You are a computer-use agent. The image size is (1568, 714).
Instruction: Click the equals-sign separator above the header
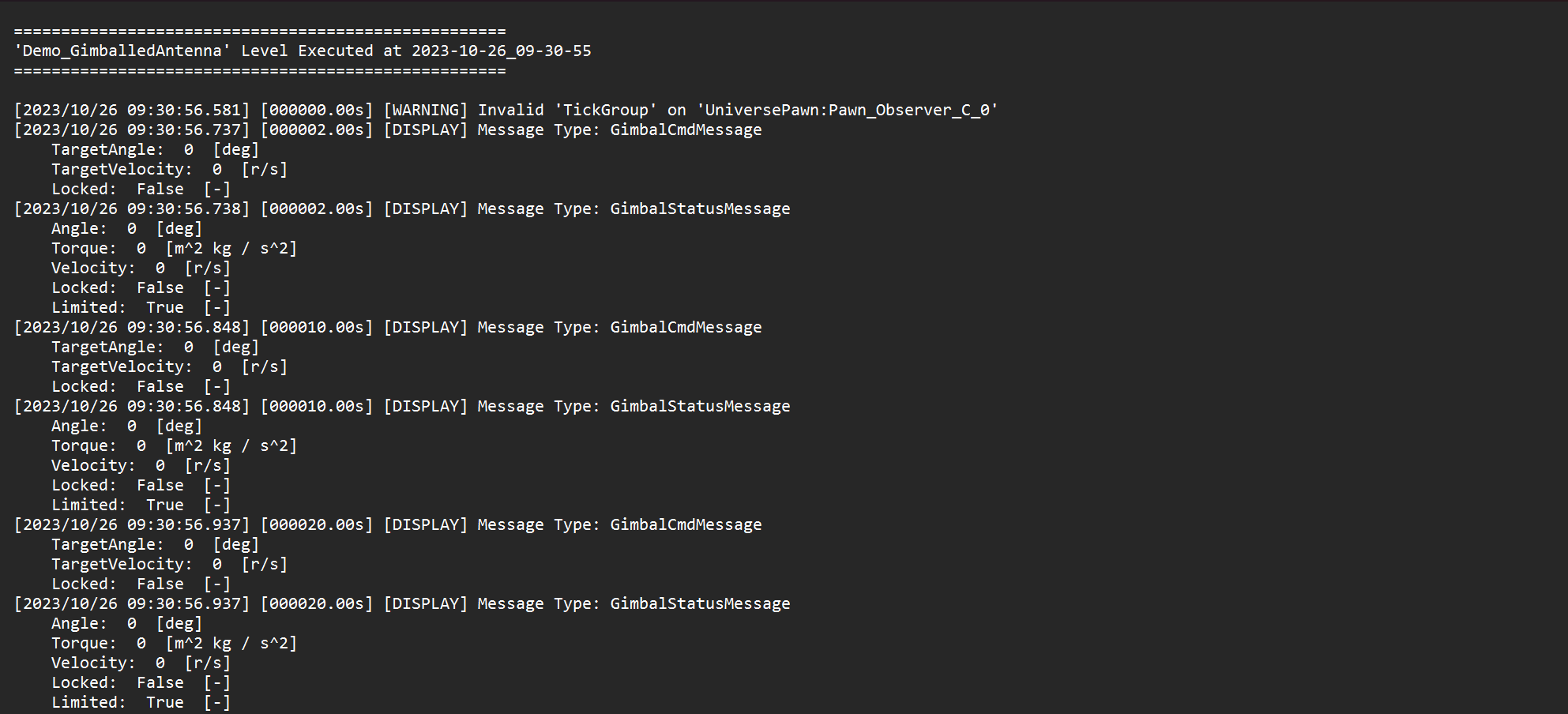coord(259,32)
